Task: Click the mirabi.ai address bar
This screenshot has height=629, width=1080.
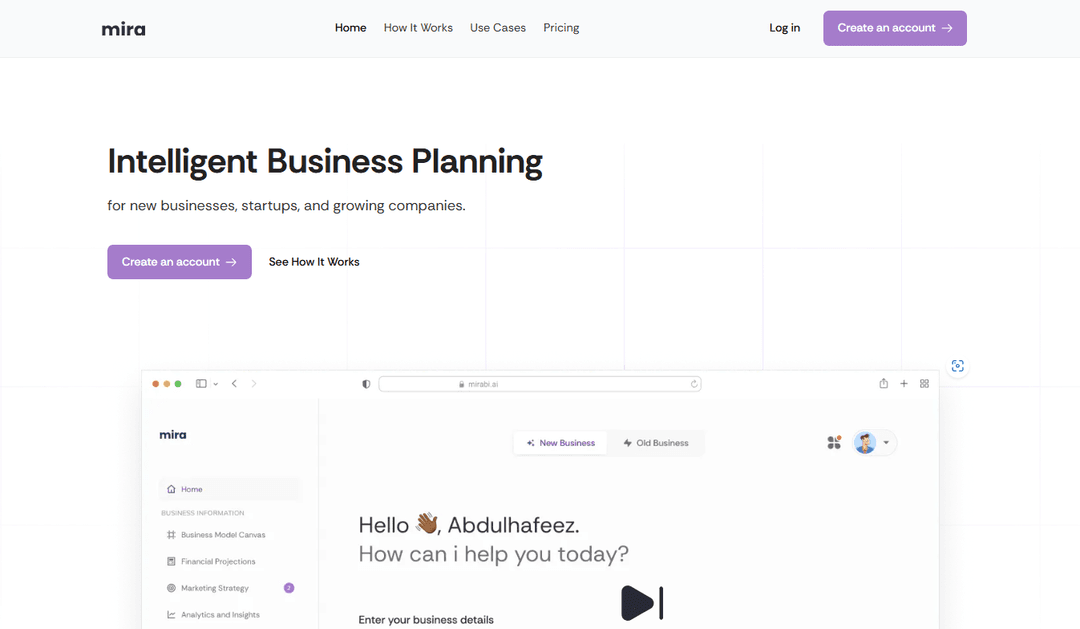Action: [x=539, y=384]
